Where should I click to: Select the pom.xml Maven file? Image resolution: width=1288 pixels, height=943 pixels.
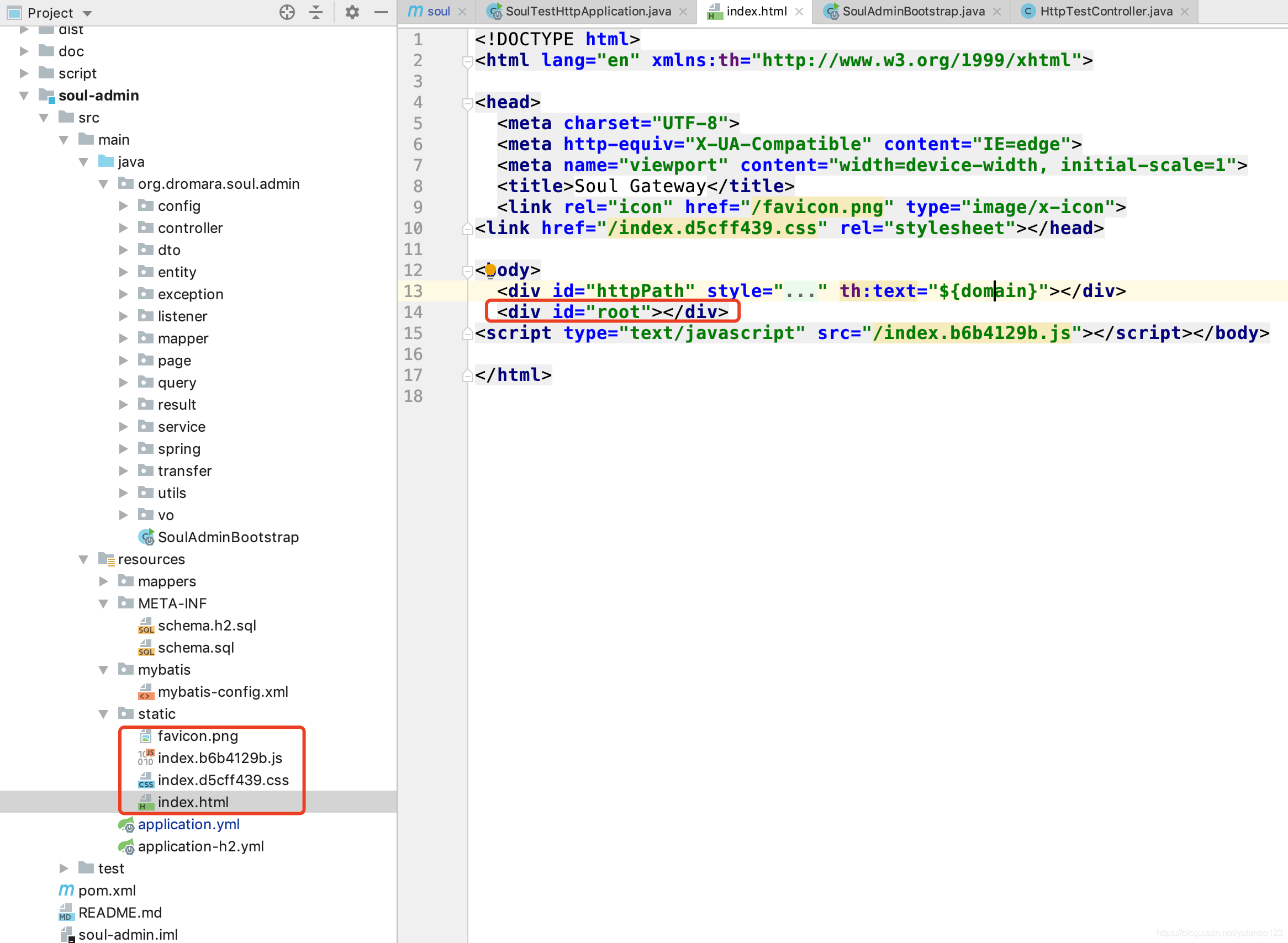pyautogui.click(x=107, y=891)
